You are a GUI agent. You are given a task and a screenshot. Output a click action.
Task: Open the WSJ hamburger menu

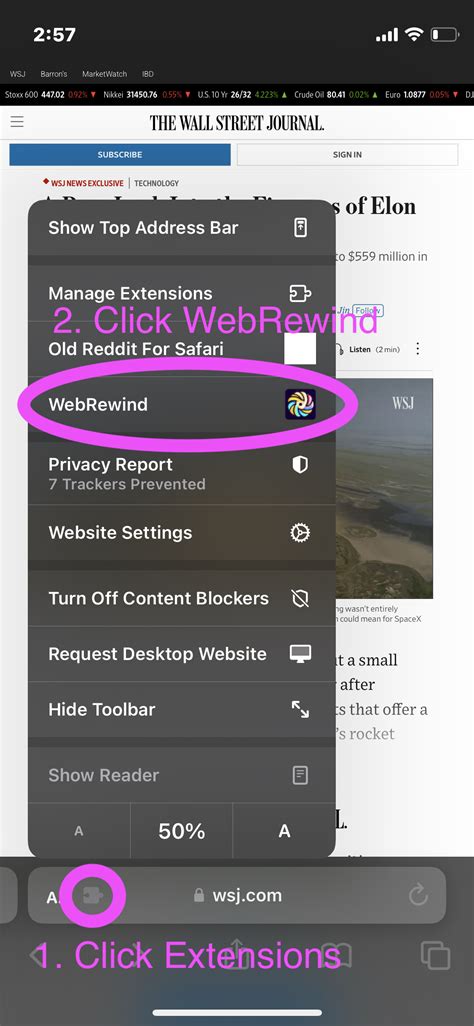(x=17, y=122)
